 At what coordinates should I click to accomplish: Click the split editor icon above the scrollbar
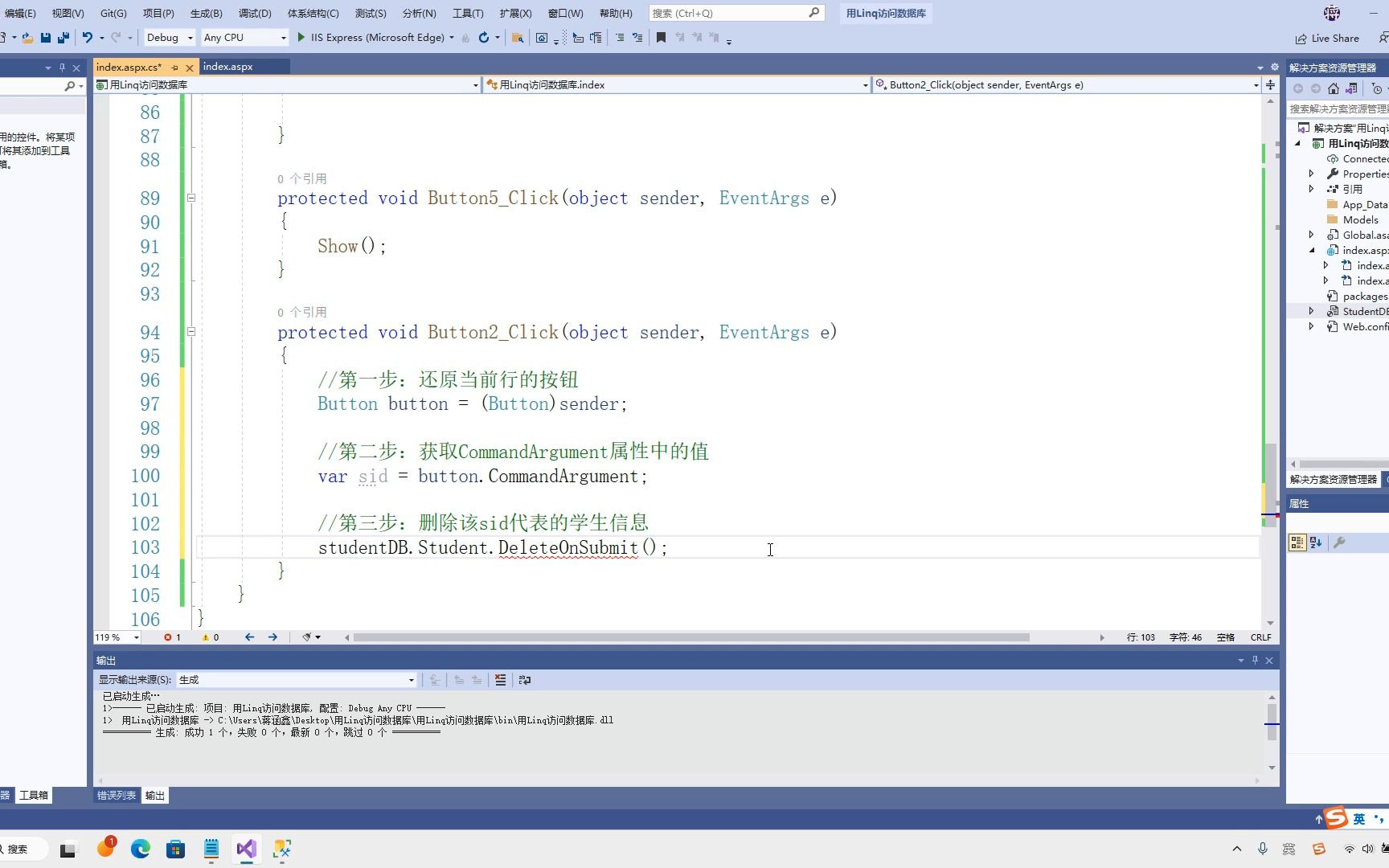(x=1270, y=85)
